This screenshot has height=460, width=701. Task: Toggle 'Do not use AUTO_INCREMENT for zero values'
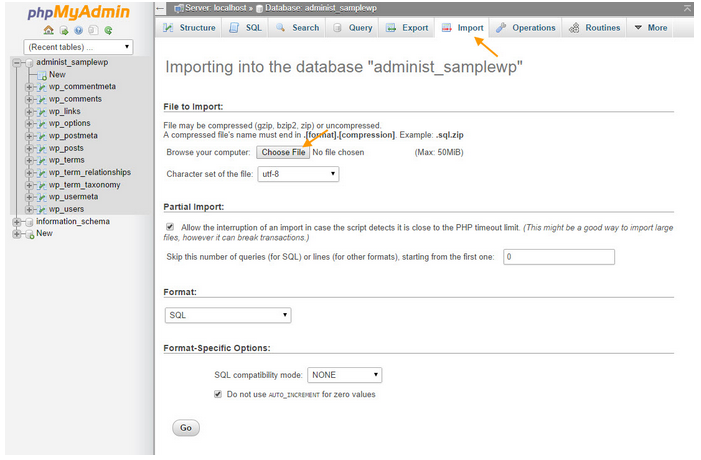click(218, 394)
